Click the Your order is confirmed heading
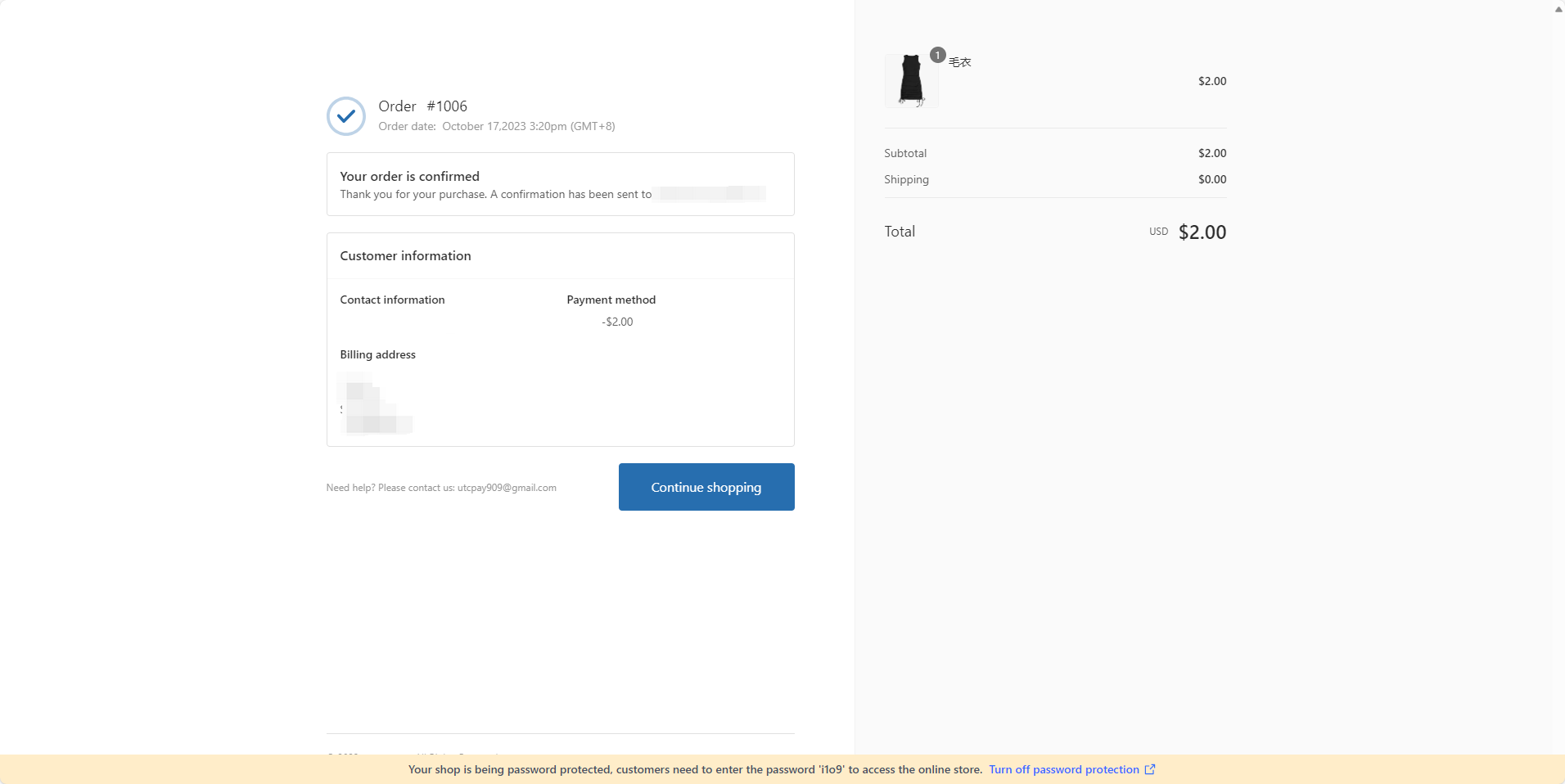The width and height of the screenshot is (1565, 784). click(x=410, y=176)
